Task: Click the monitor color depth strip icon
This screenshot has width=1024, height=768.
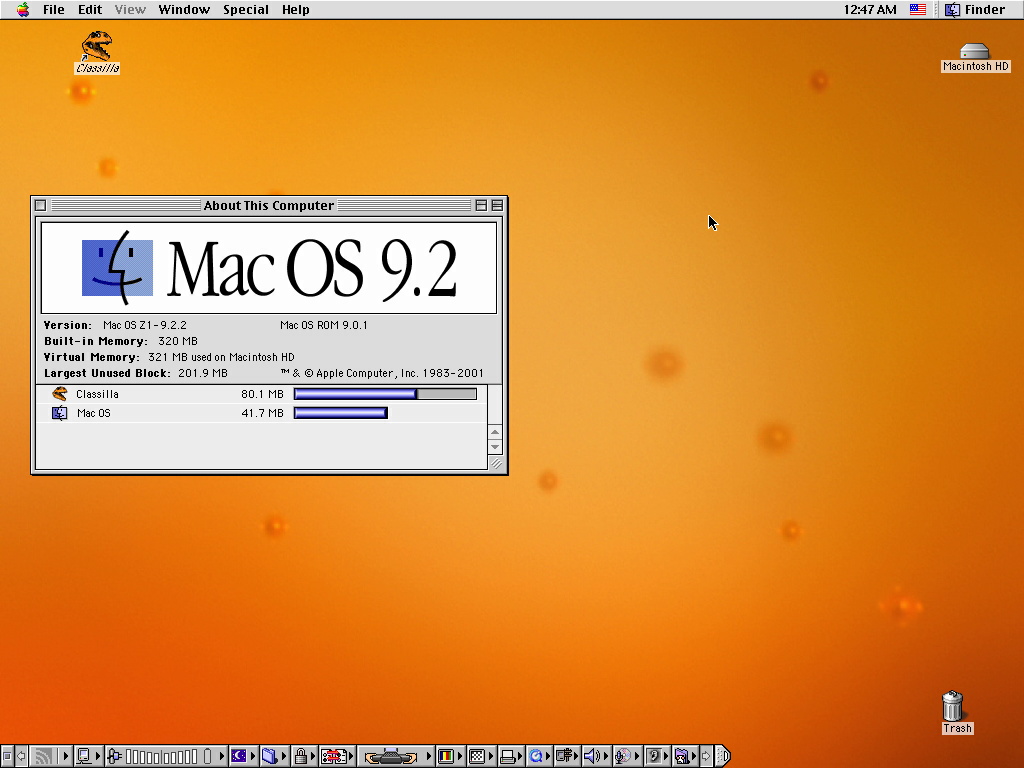Action: pyautogui.click(x=447, y=756)
